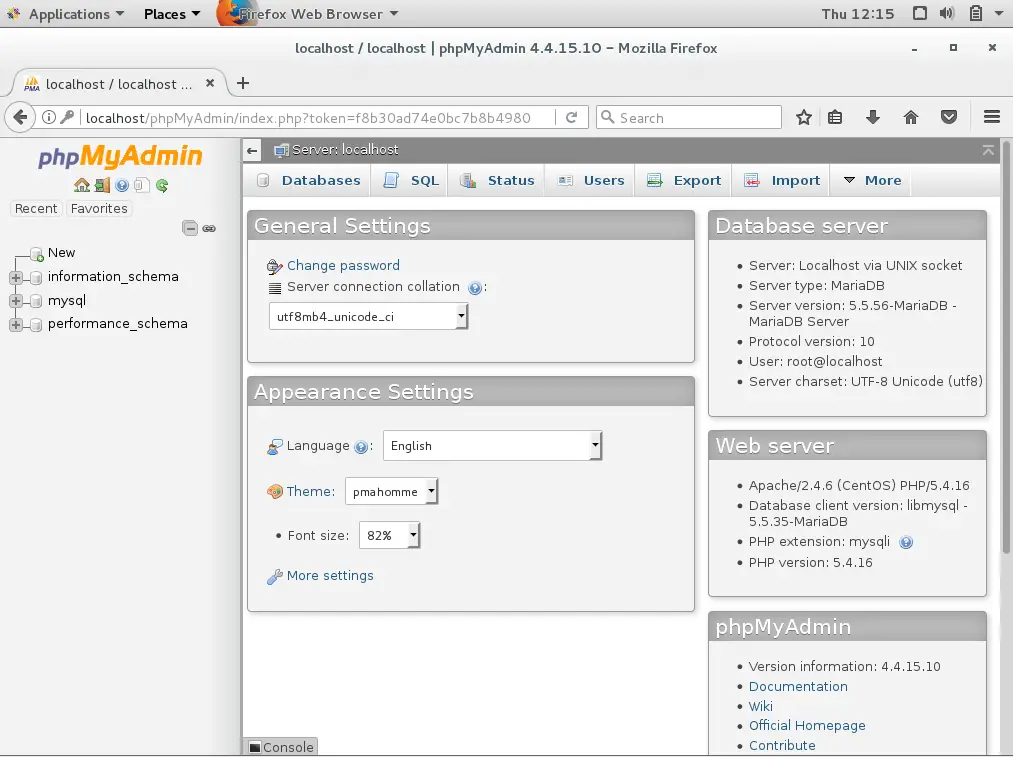Viewport: 1013px width, 757px height.
Task: Open the Status tab
Action: tap(497, 181)
